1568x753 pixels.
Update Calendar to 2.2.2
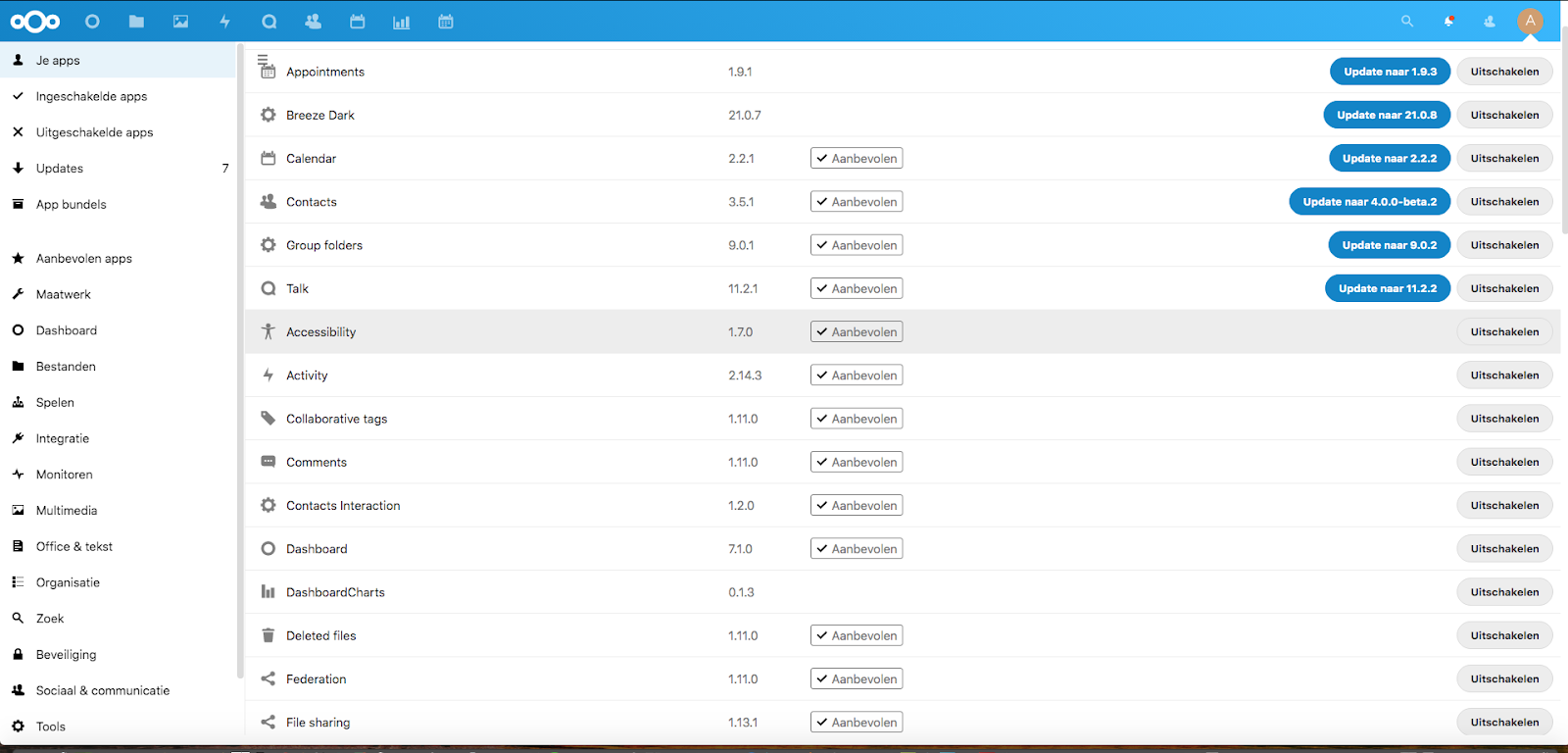coord(1390,158)
